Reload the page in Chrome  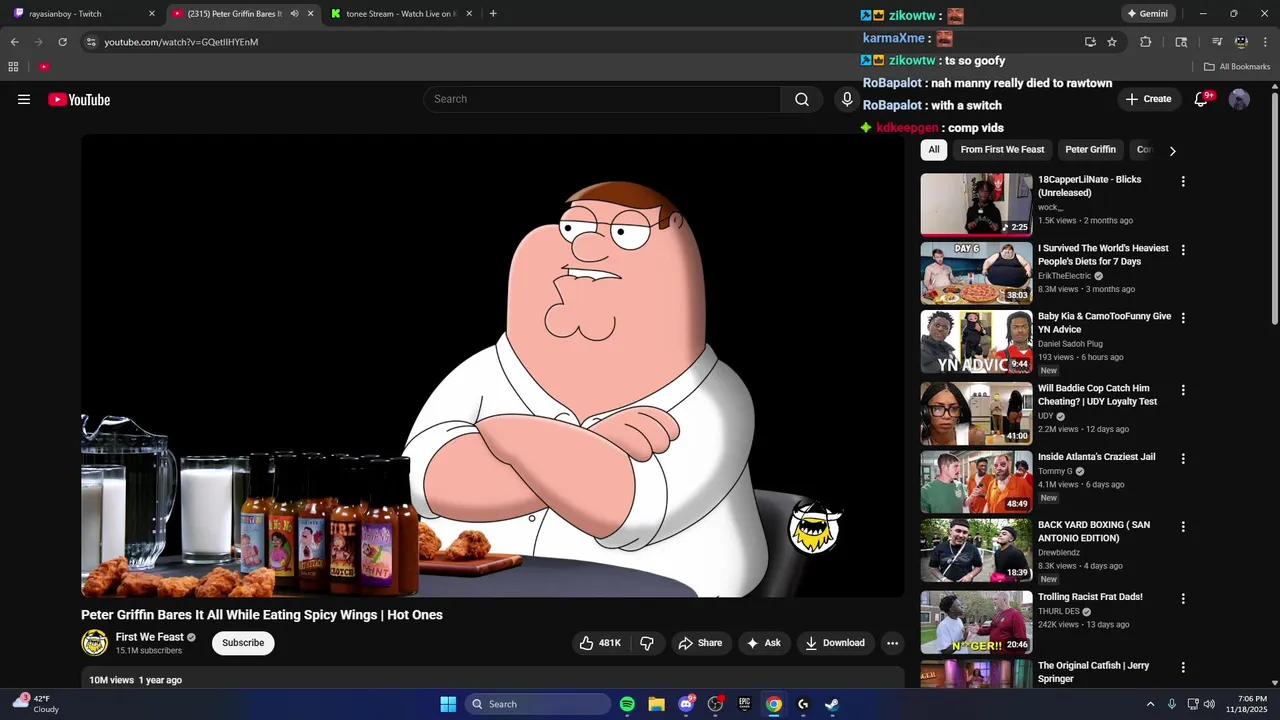tap(63, 42)
